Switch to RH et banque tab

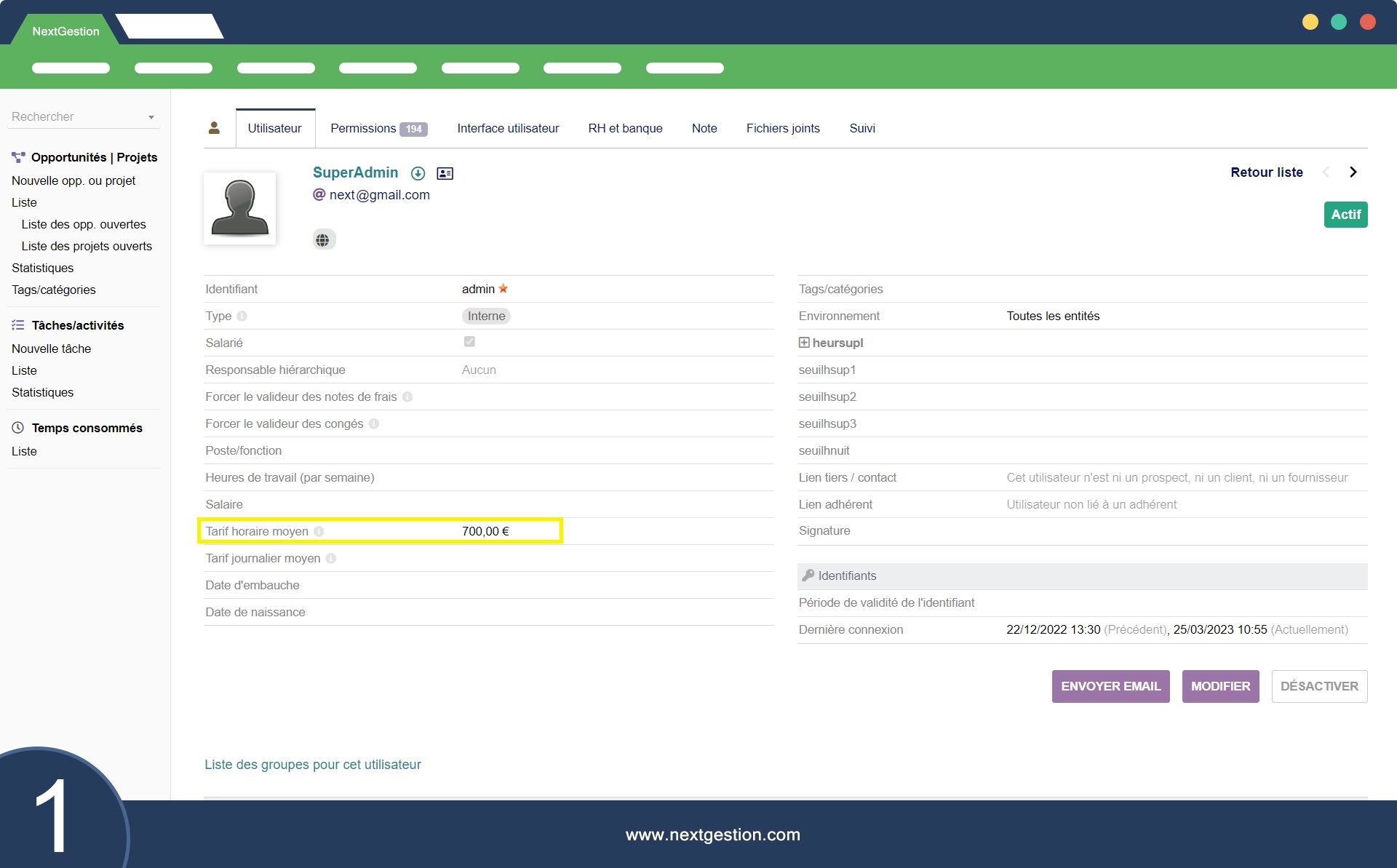click(x=625, y=129)
